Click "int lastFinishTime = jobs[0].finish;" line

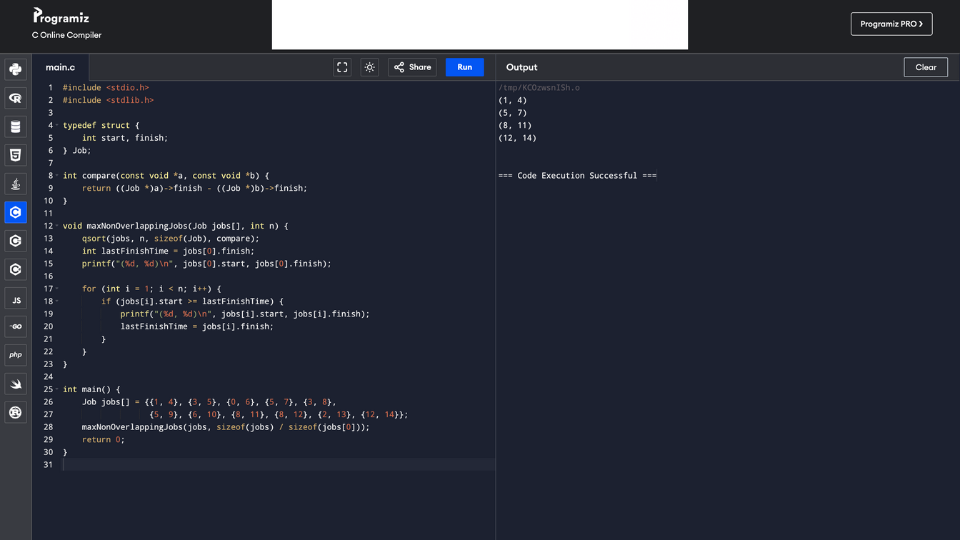point(168,251)
